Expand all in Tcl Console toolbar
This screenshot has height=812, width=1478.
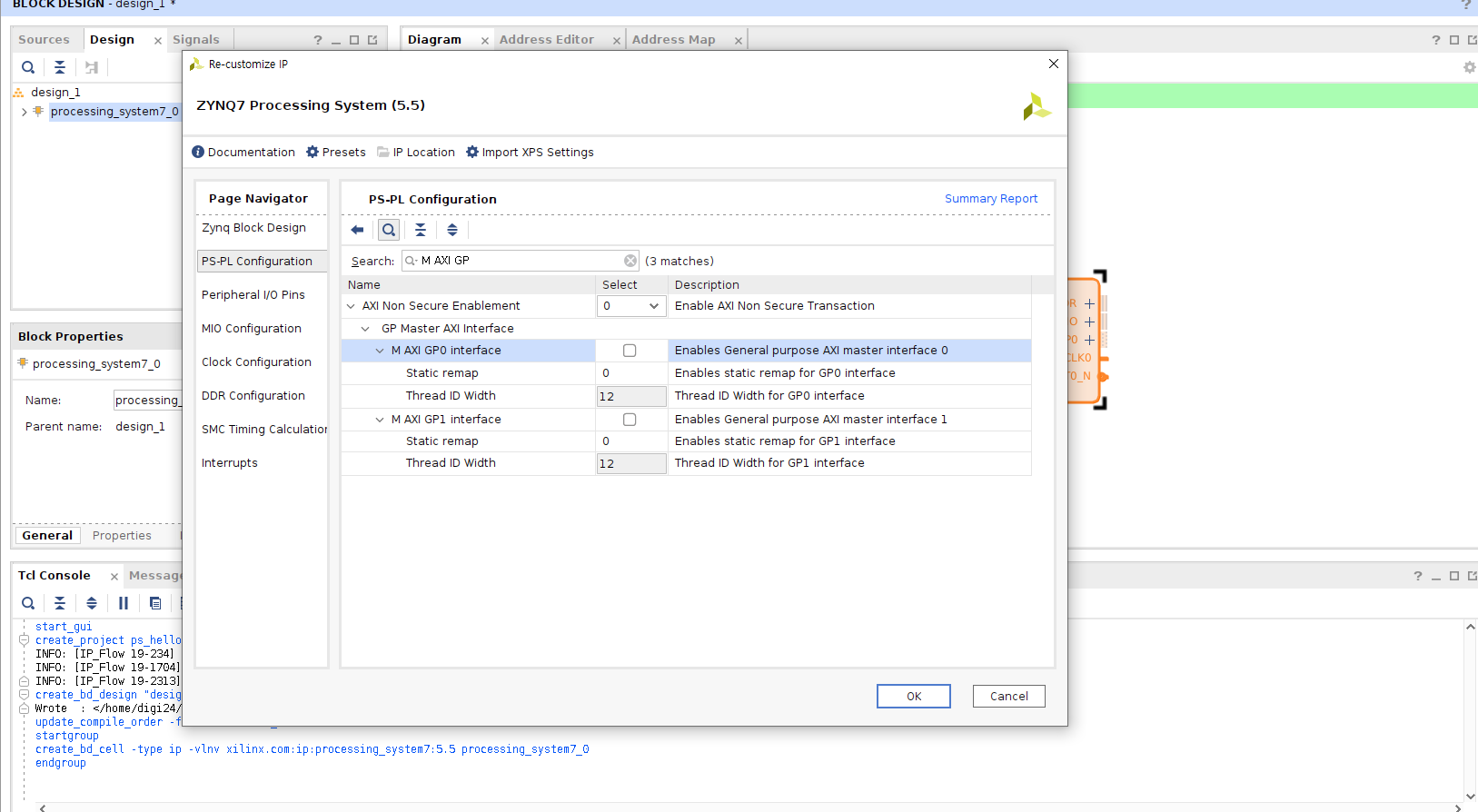click(92, 603)
